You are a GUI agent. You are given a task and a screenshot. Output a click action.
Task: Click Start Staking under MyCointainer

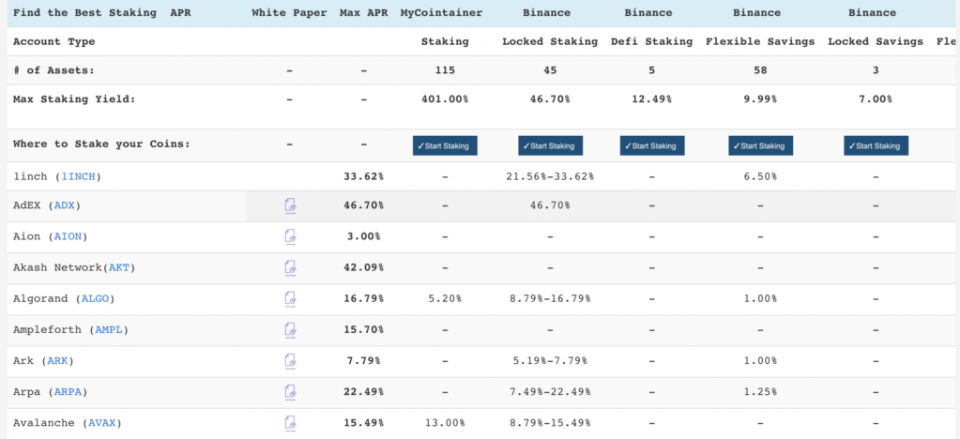tap(445, 145)
